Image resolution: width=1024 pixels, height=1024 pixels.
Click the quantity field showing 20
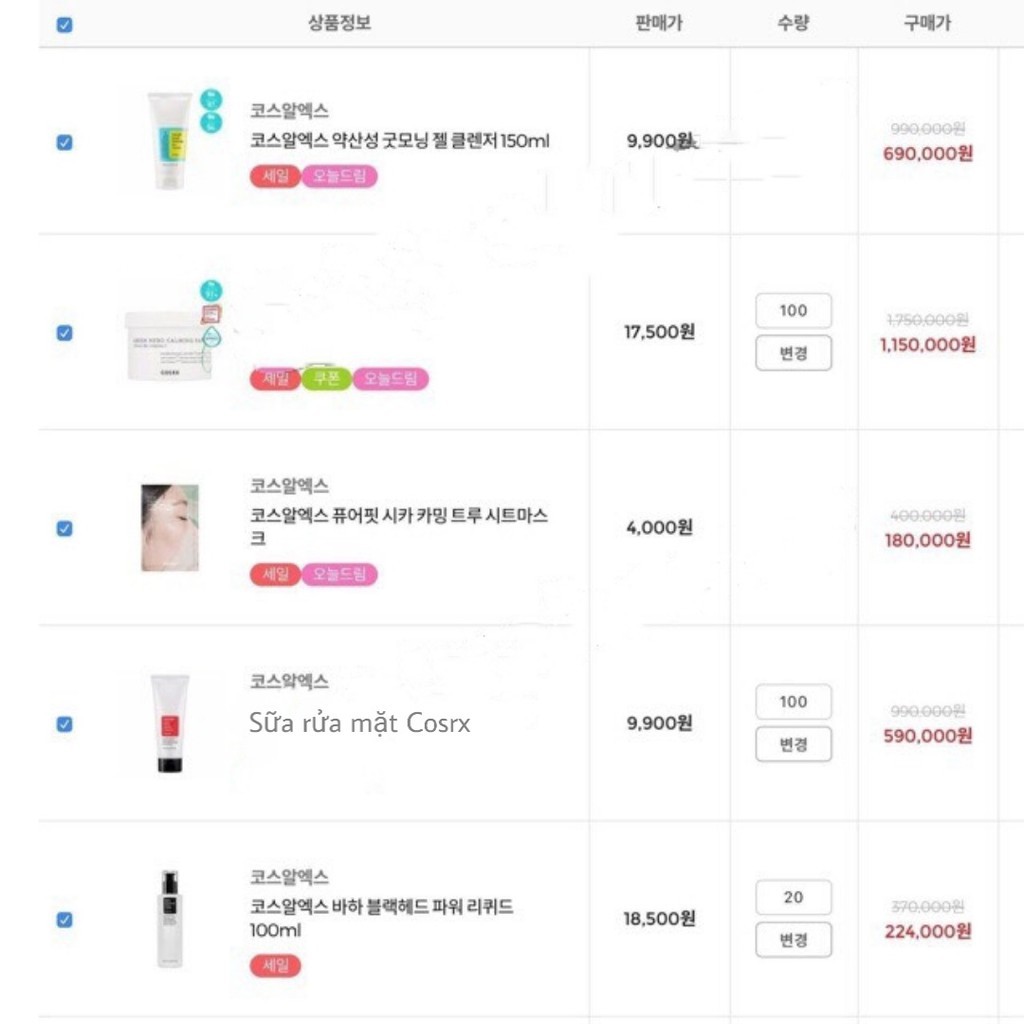coord(793,897)
